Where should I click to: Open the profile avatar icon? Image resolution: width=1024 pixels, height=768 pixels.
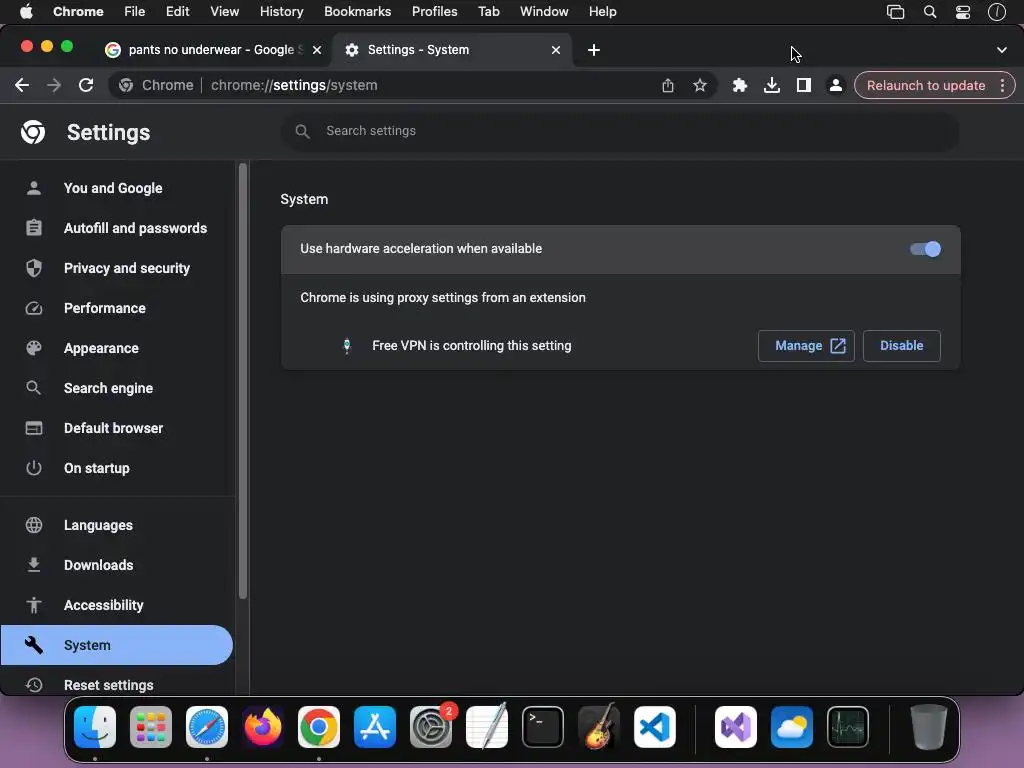point(835,86)
